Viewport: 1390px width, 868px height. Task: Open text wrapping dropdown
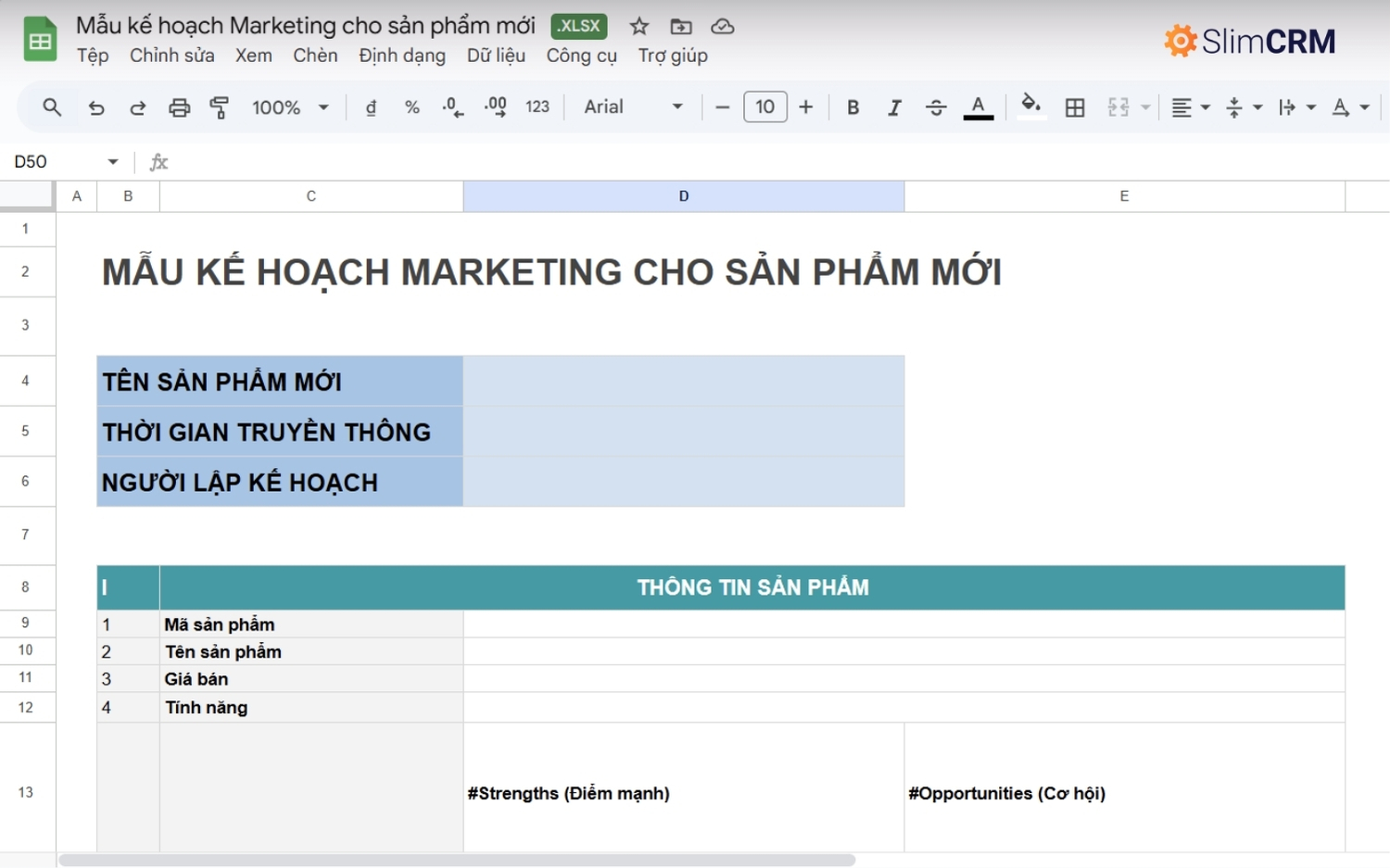[1296, 107]
